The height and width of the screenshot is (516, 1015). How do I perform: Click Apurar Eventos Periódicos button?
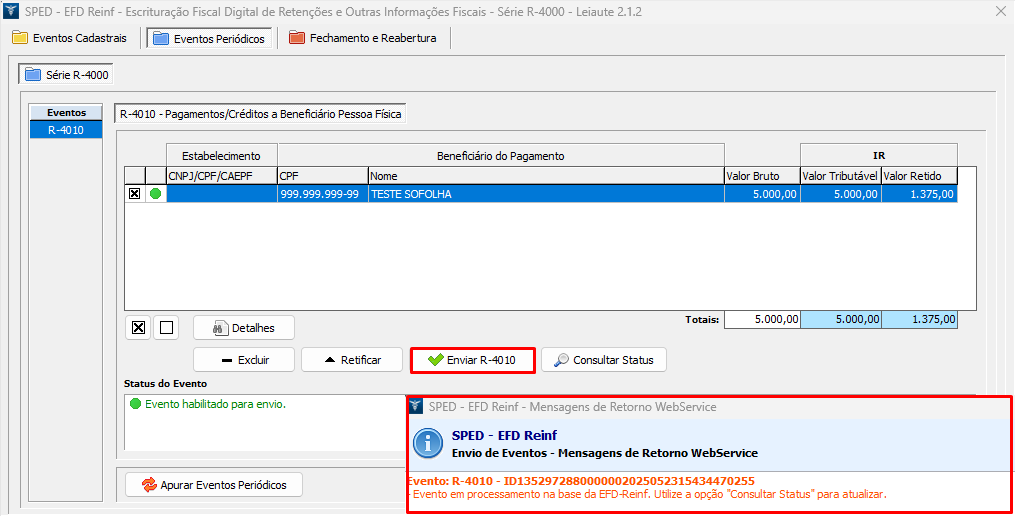click(213, 485)
